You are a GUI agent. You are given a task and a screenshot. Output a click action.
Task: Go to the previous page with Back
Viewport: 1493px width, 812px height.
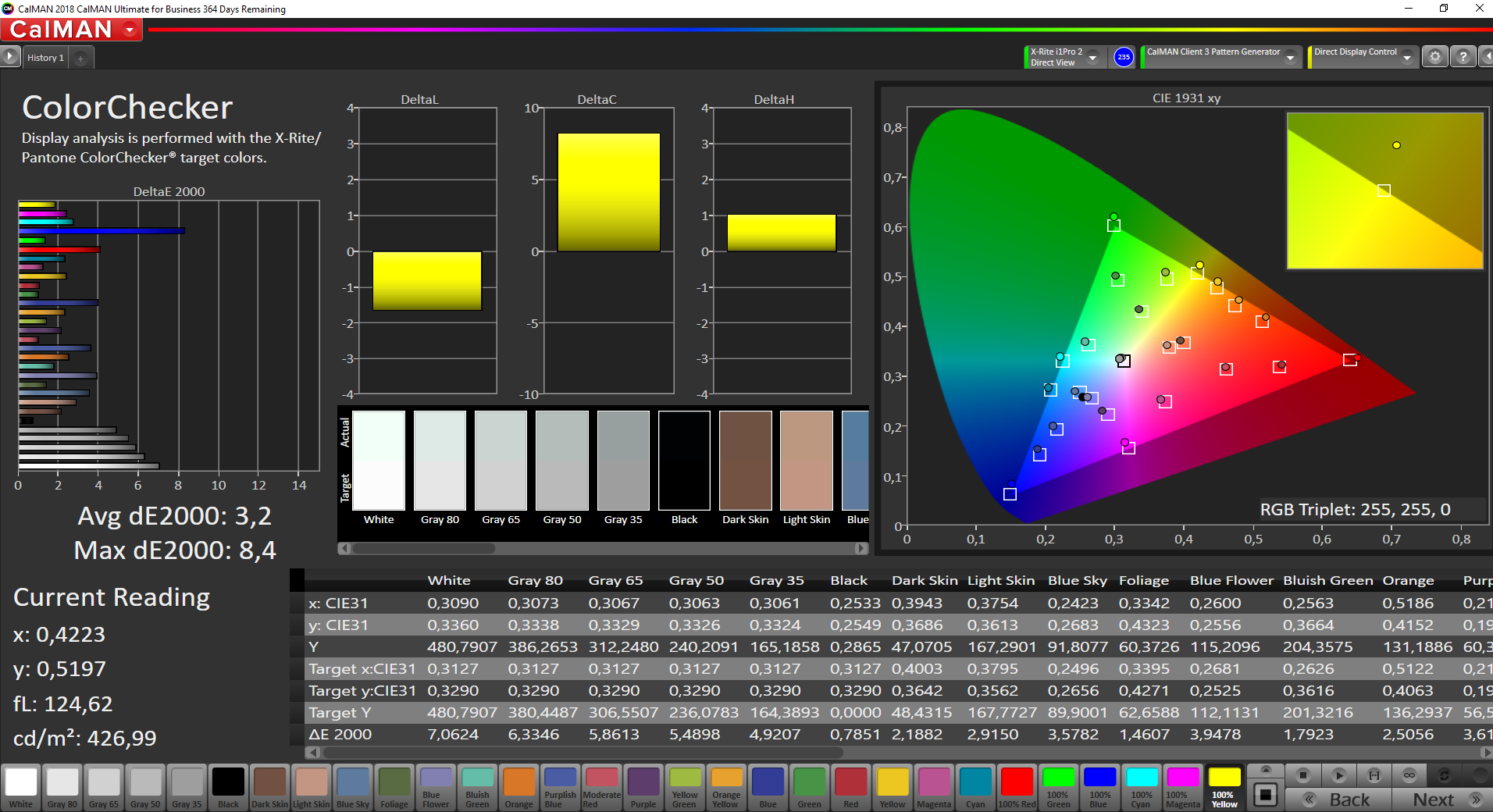[x=1338, y=800]
